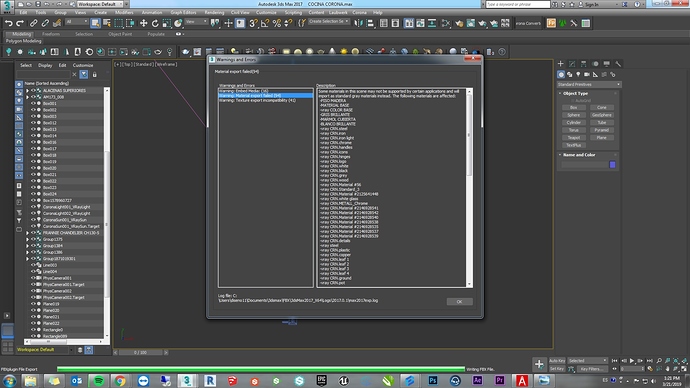Open Premiere Pro from the taskbar
The width and height of the screenshot is (690, 388).
point(499,381)
